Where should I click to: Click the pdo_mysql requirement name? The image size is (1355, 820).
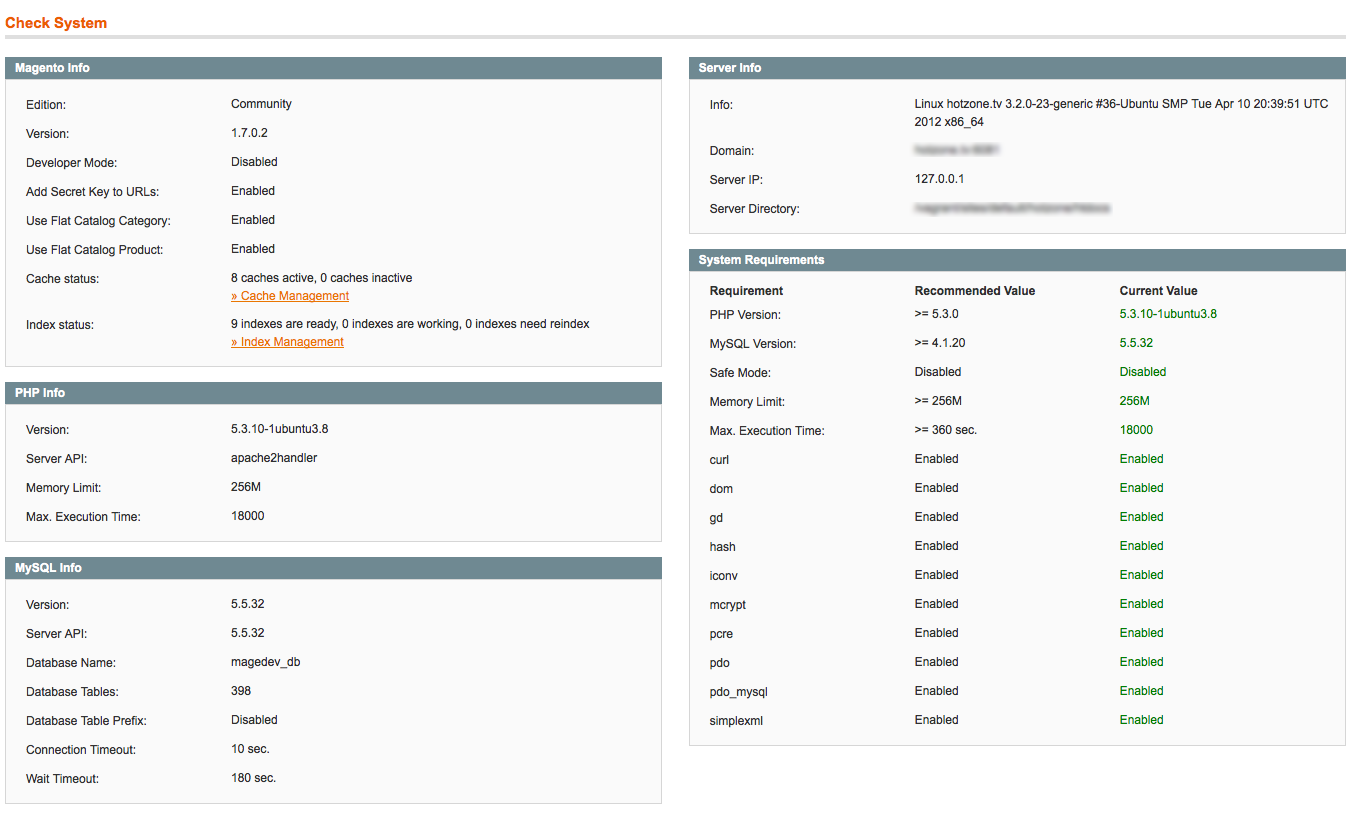tap(739, 692)
